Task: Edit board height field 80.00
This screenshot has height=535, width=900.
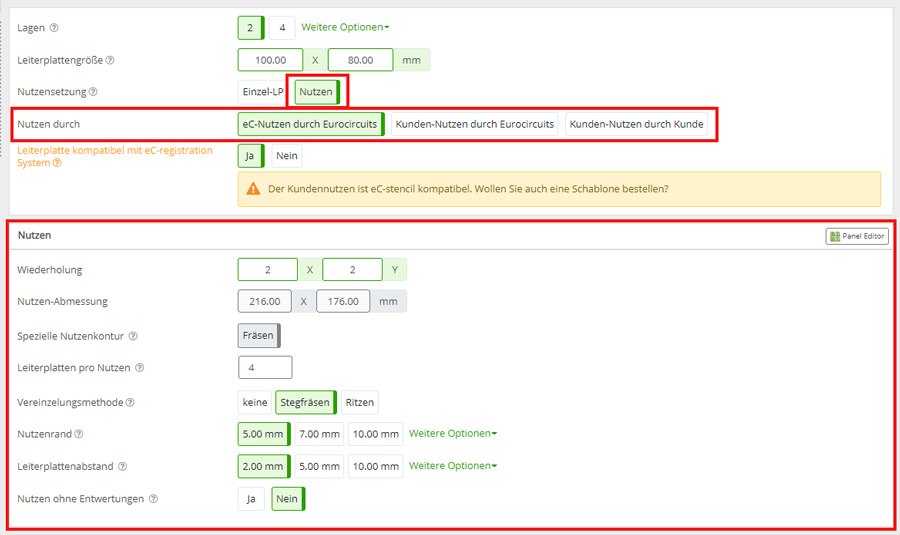Action: pyautogui.click(x=360, y=60)
